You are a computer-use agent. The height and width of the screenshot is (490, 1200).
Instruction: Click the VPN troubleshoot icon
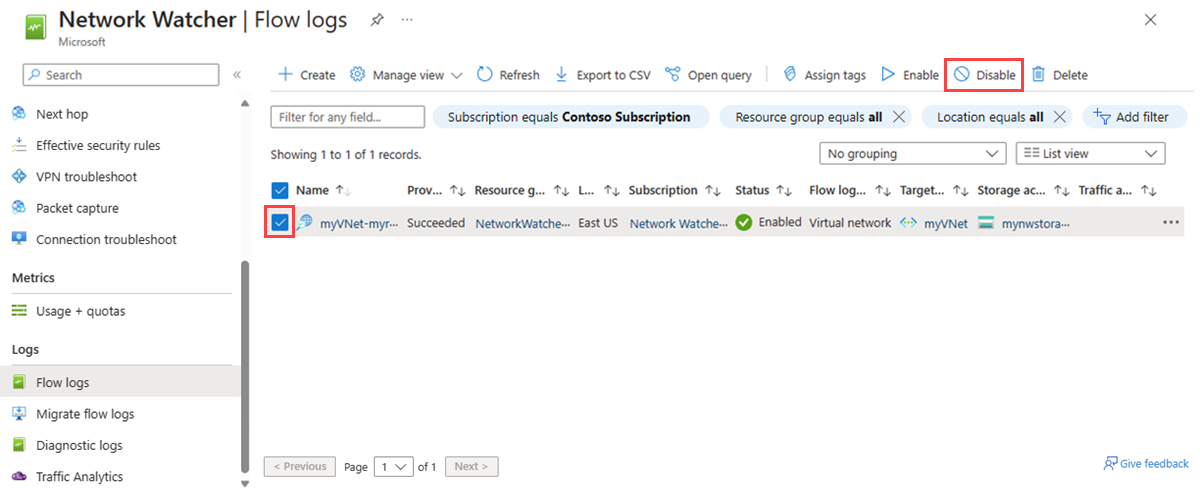[19, 177]
